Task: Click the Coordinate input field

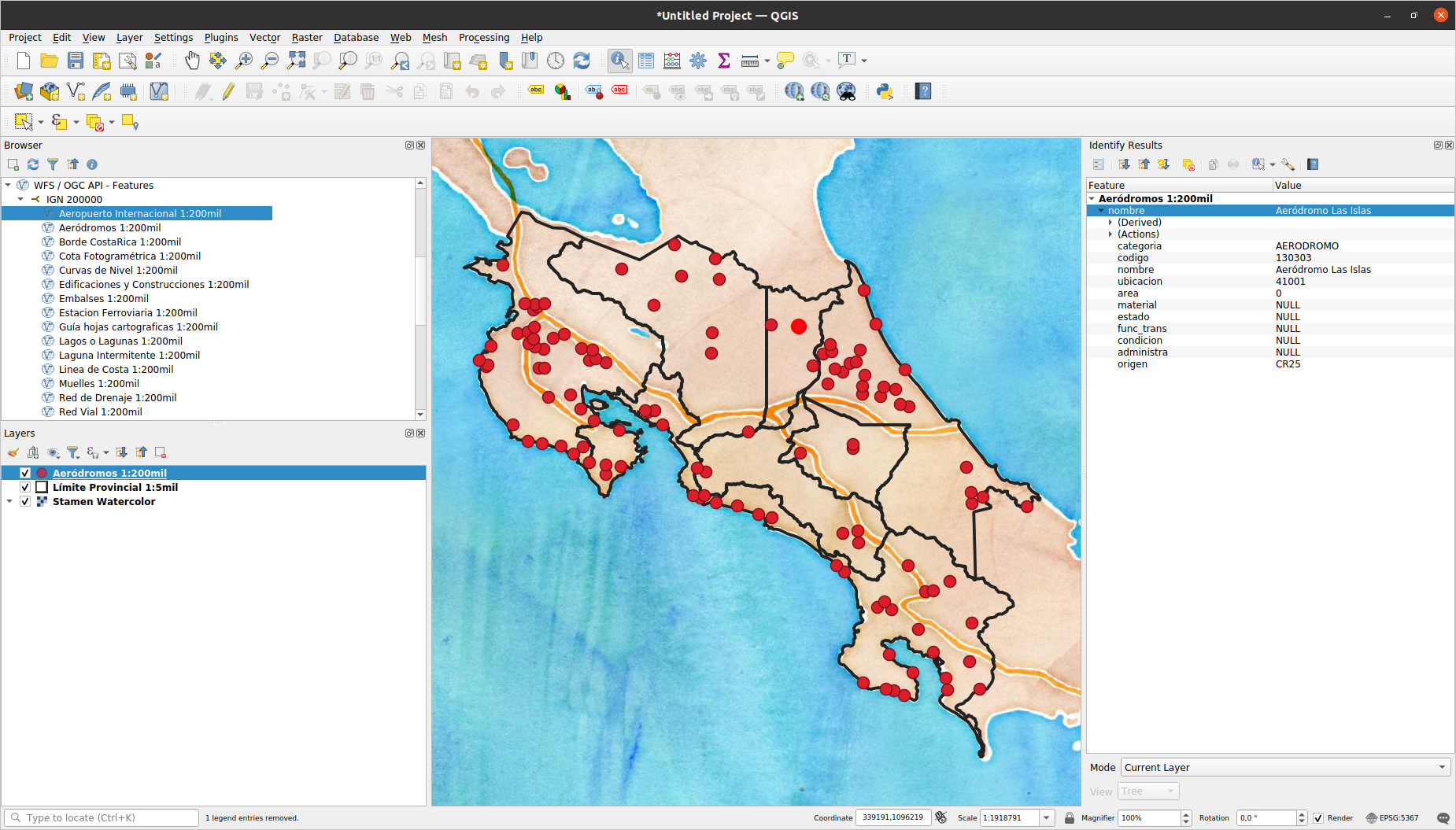Action: pyautogui.click(x=893, y=817)
